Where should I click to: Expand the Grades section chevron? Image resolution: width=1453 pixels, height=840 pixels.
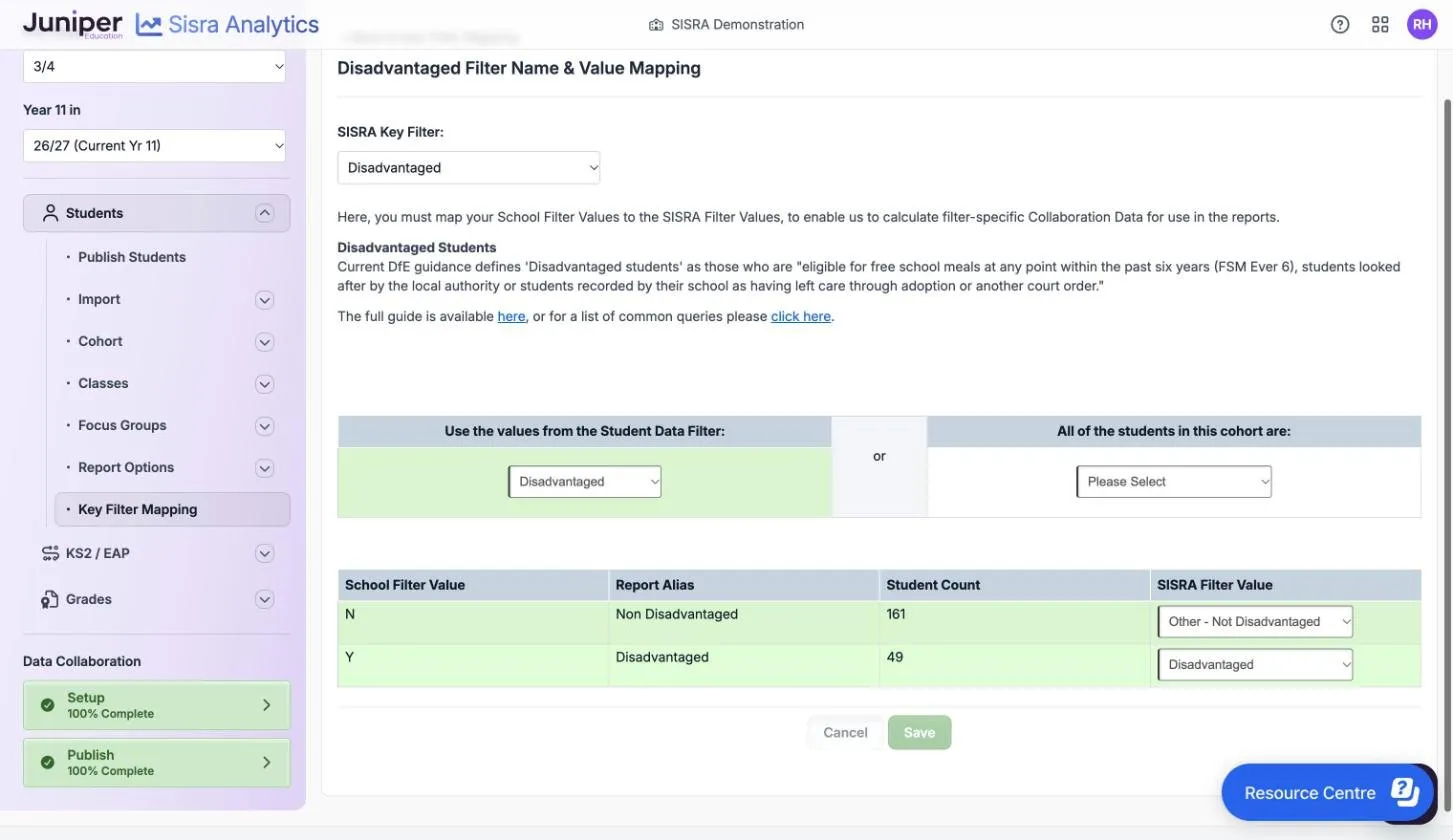[x=264, y=599]
